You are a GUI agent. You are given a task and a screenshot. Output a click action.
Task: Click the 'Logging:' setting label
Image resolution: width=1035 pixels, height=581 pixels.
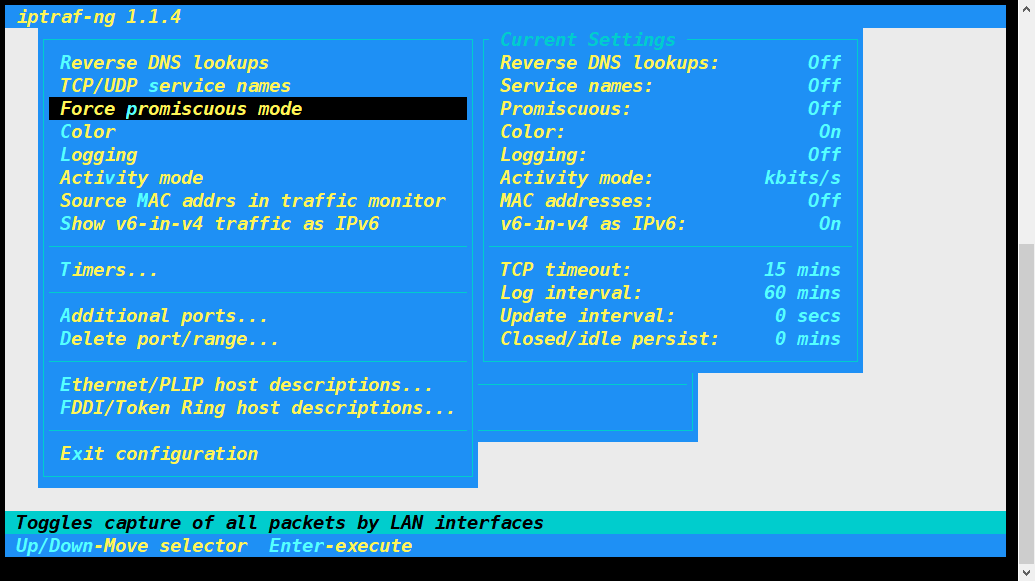click(x=543, y=155)
